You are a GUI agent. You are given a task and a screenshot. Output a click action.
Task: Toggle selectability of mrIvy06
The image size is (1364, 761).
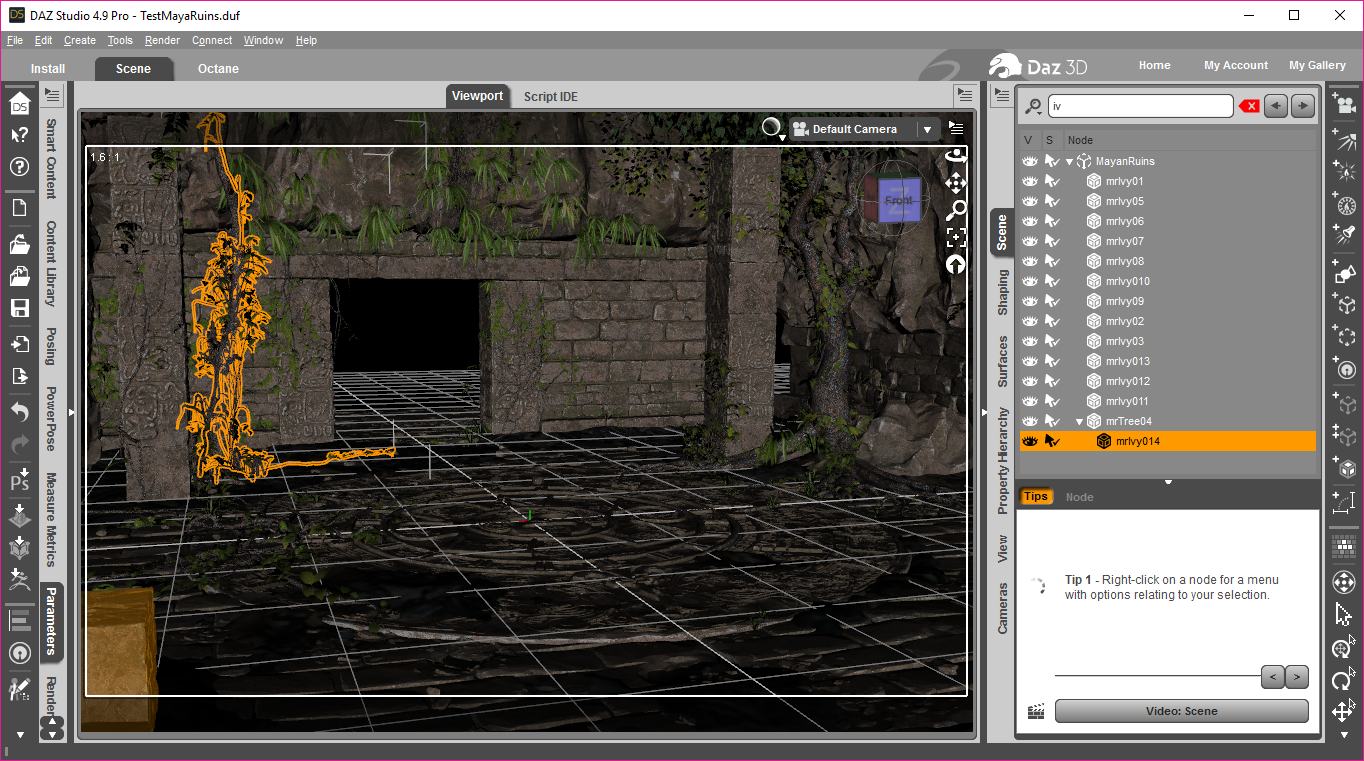(x=1052, y=221)
